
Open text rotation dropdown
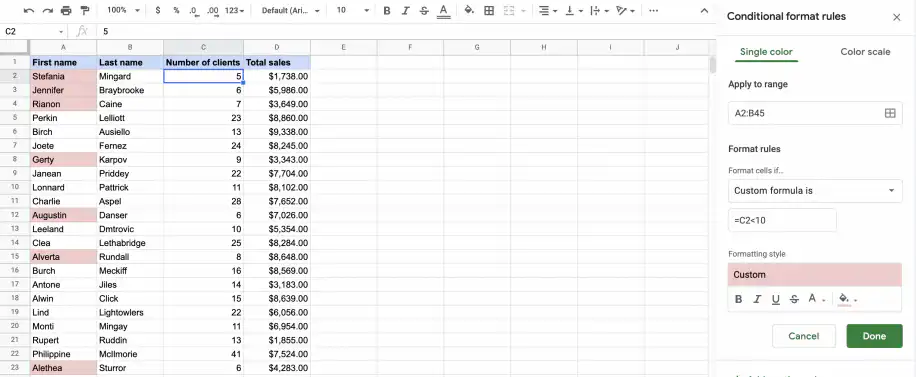coord(626,11)
